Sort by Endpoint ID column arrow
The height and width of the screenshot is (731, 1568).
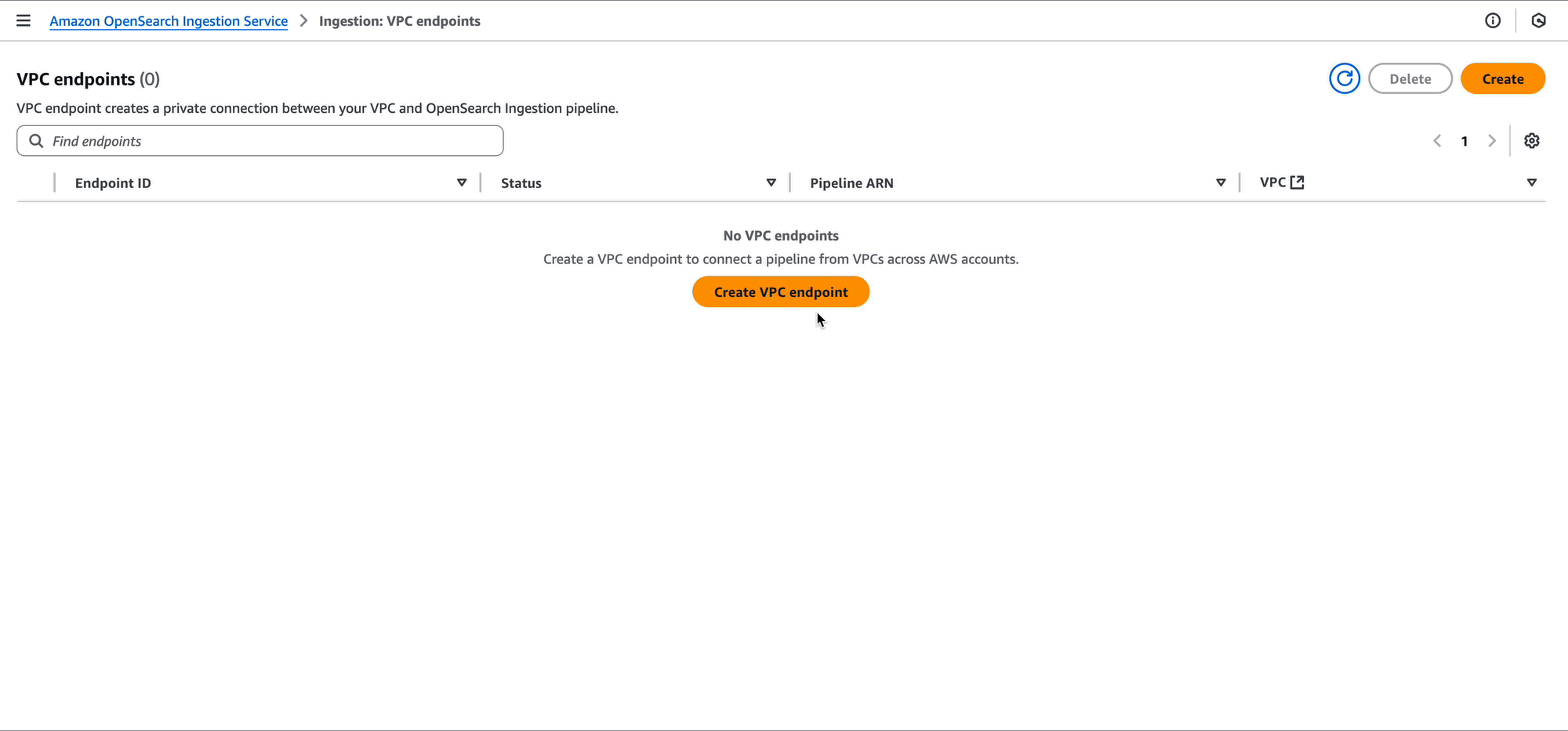click(462, 183)
